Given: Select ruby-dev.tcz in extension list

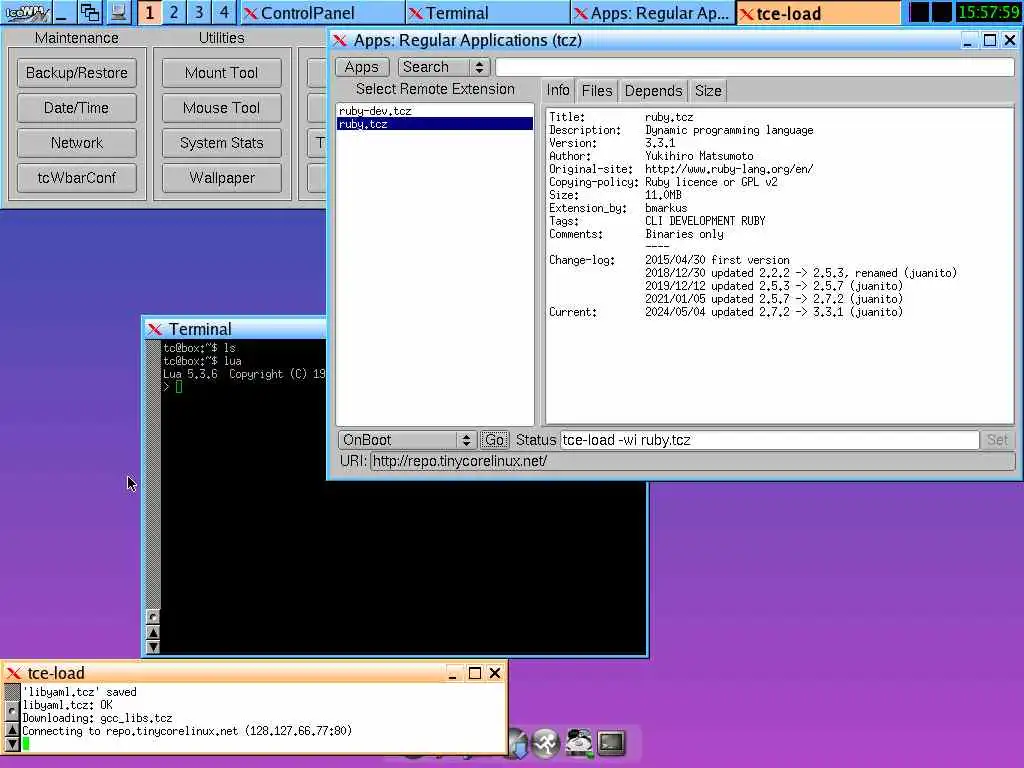Looking at the screenshot, I should click(x=434, y=111).
